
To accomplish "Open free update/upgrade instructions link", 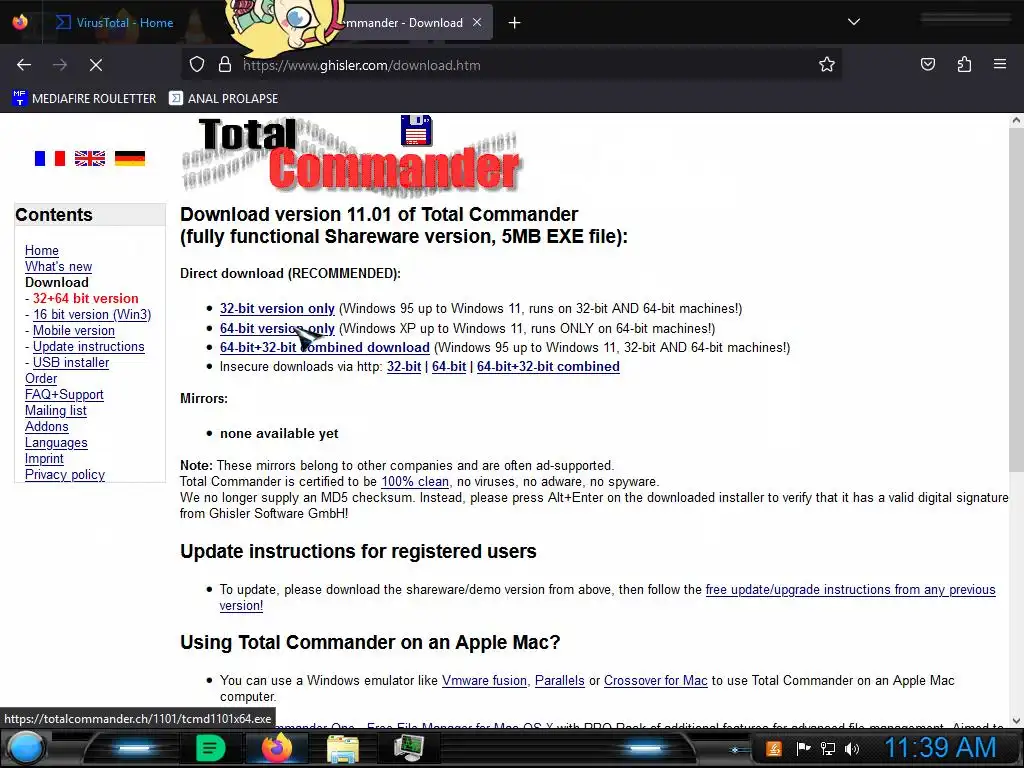I will coord(850,589).
